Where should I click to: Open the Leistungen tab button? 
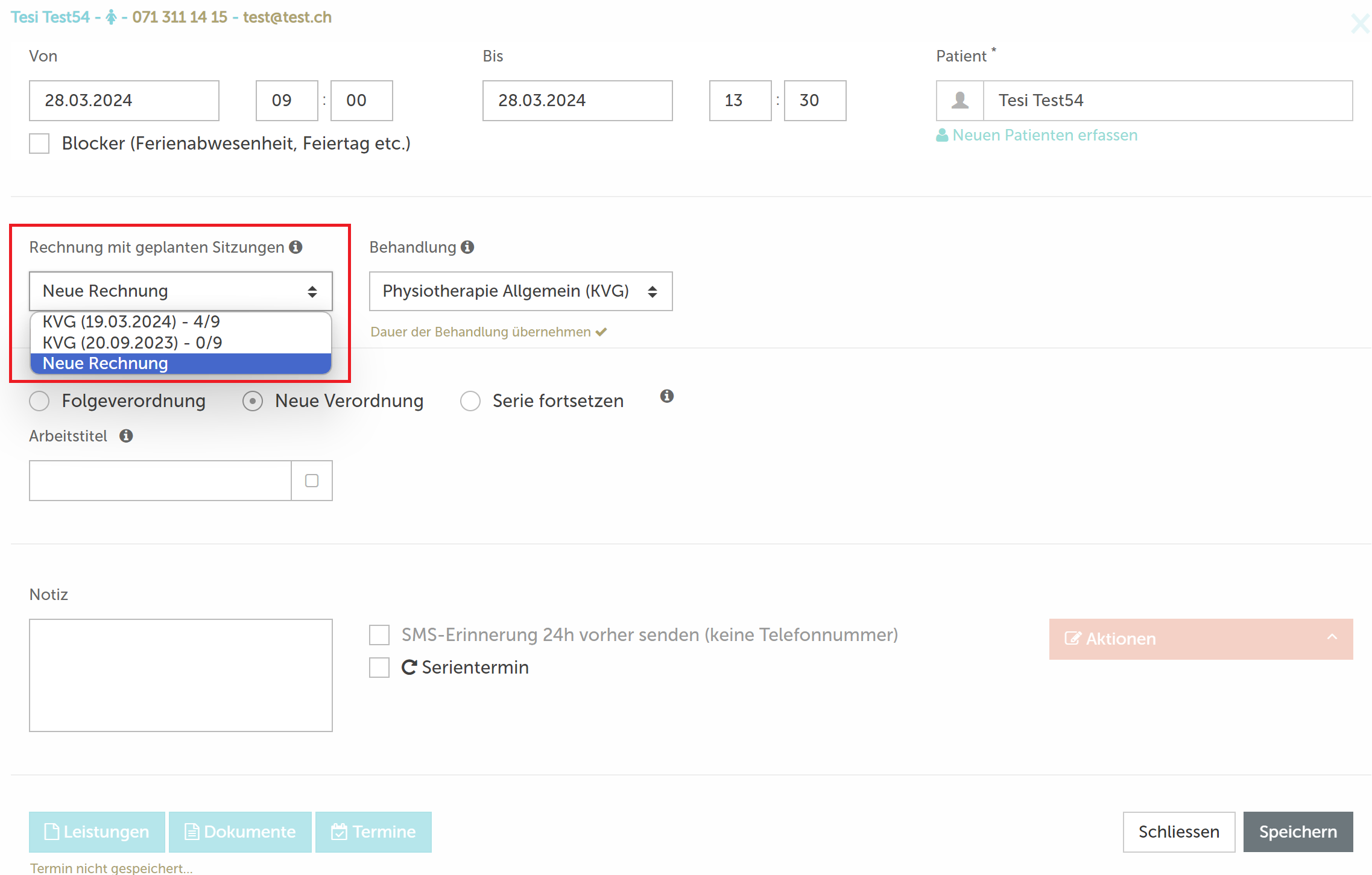(97, 832)
